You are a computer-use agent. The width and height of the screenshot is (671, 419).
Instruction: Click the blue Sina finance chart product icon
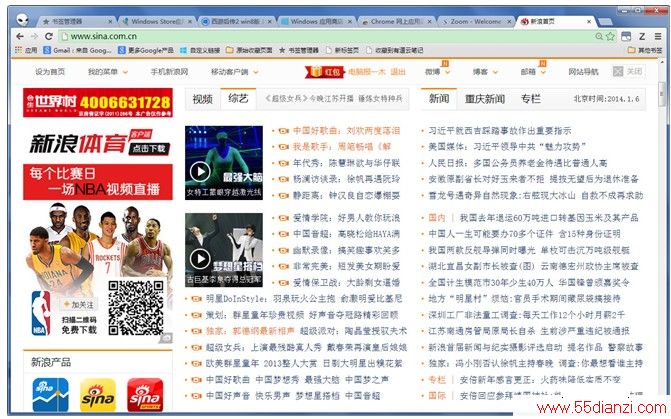tap(50, 395)
